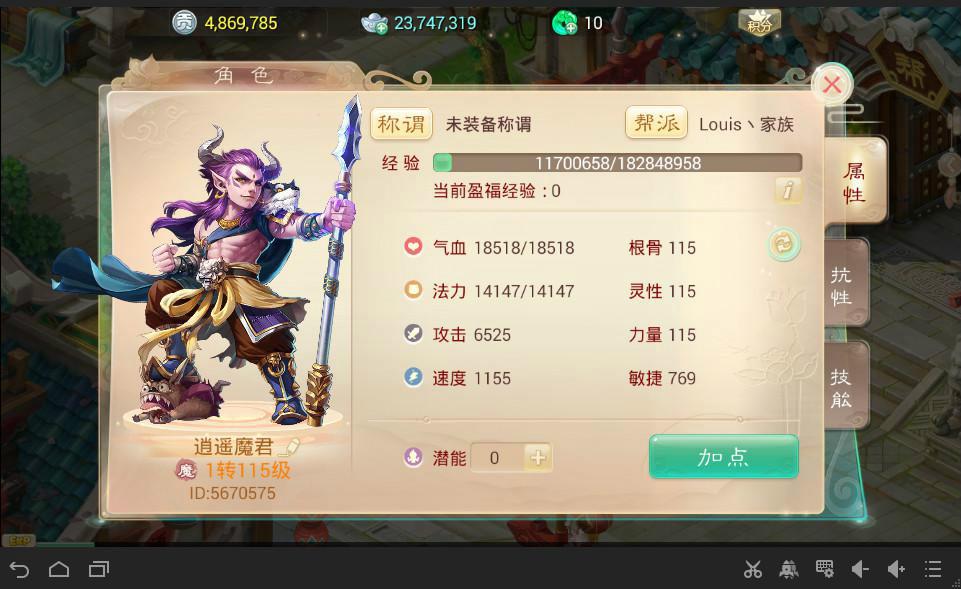
Task: Tap the green jade add icon
Action: pos(564,23)
